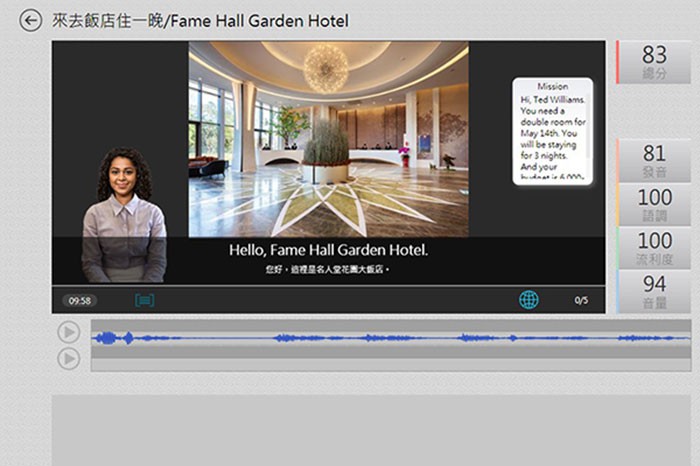The height and width of the screenshot is (466, 700).
Task: Click the globe language icon
Action: click(528, 299)
